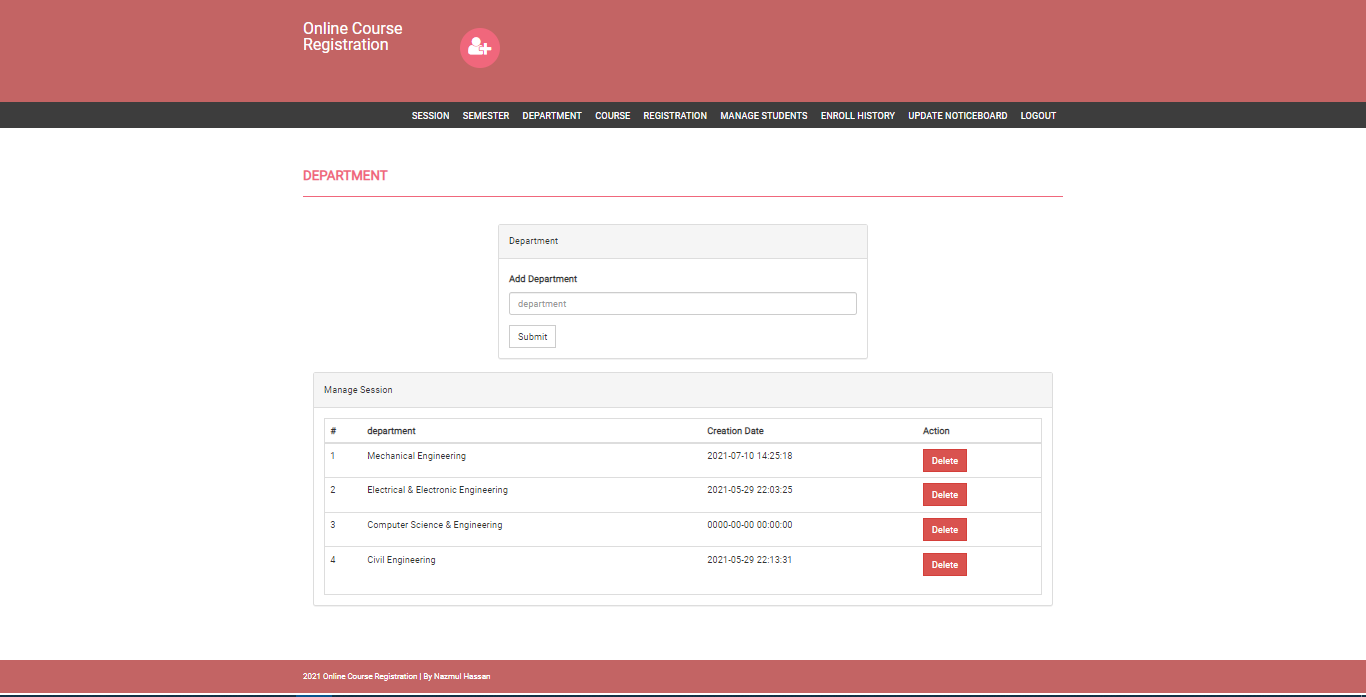Go to the Department menu item
1366x697 pixels.
tap(552, 116)
